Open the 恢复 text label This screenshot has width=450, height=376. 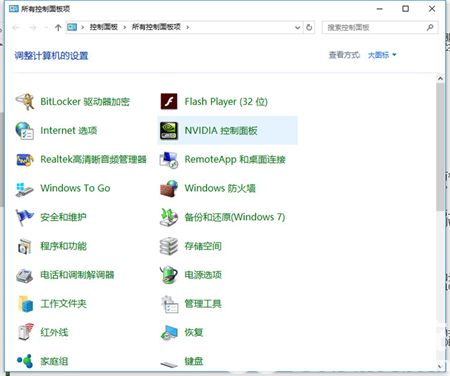[194, 332]
